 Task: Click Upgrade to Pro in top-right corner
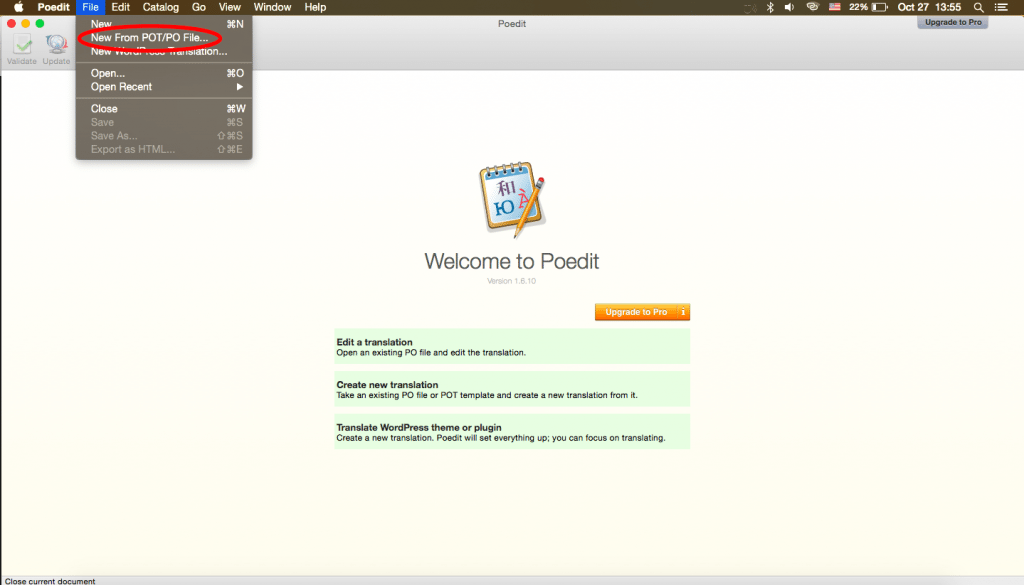(951, 21)
